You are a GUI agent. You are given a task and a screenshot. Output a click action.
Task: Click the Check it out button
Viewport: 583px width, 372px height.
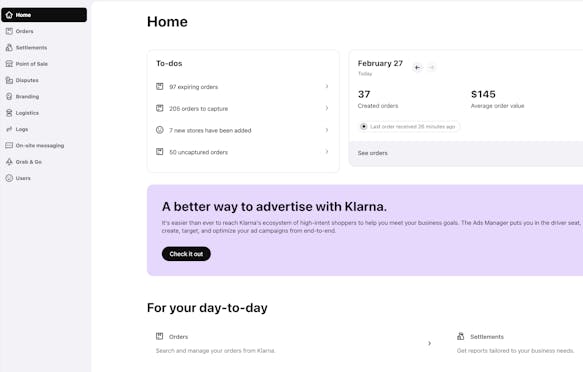pos(186,254)
